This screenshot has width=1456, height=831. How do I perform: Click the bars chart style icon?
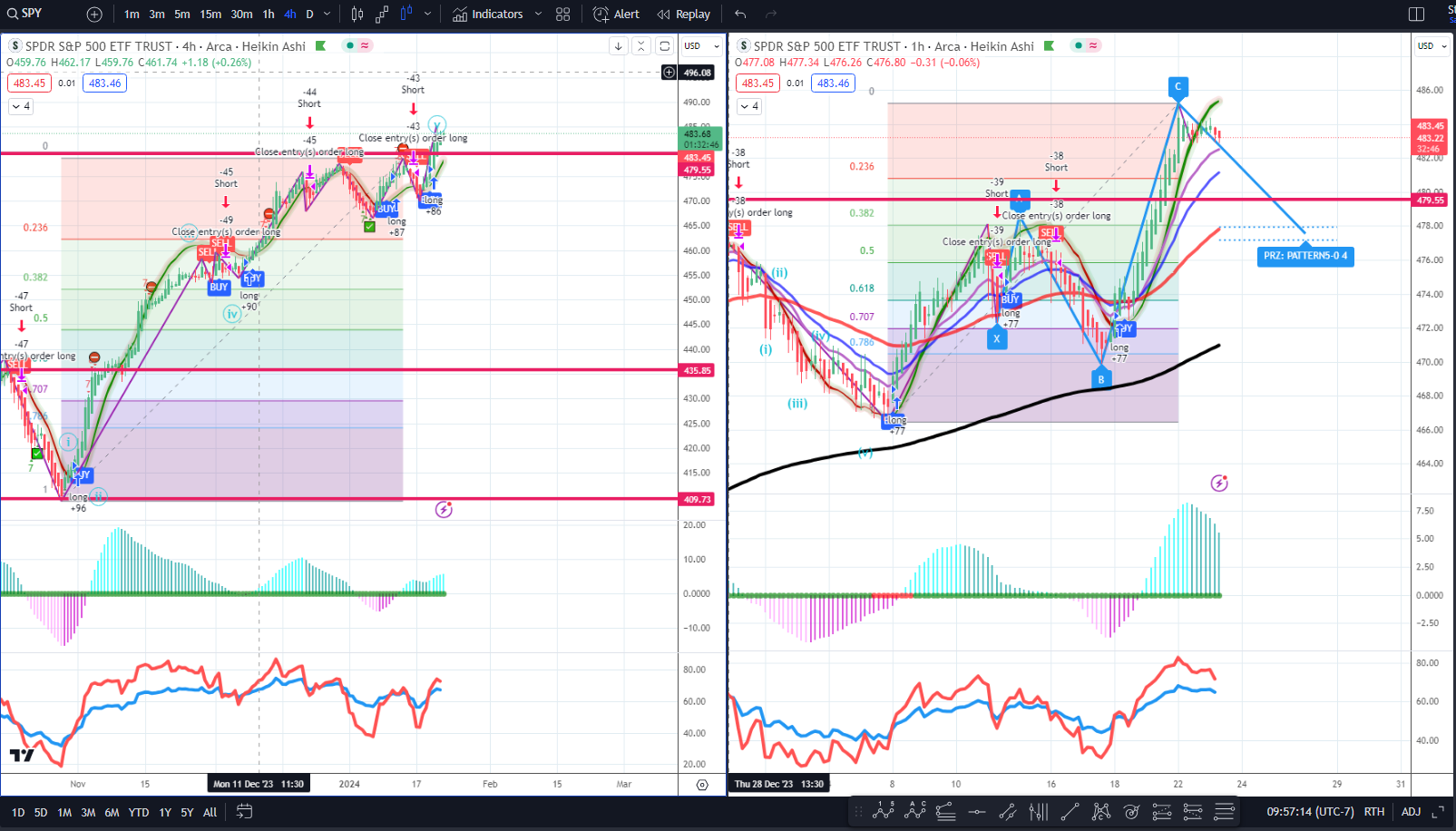coord(357,15)
